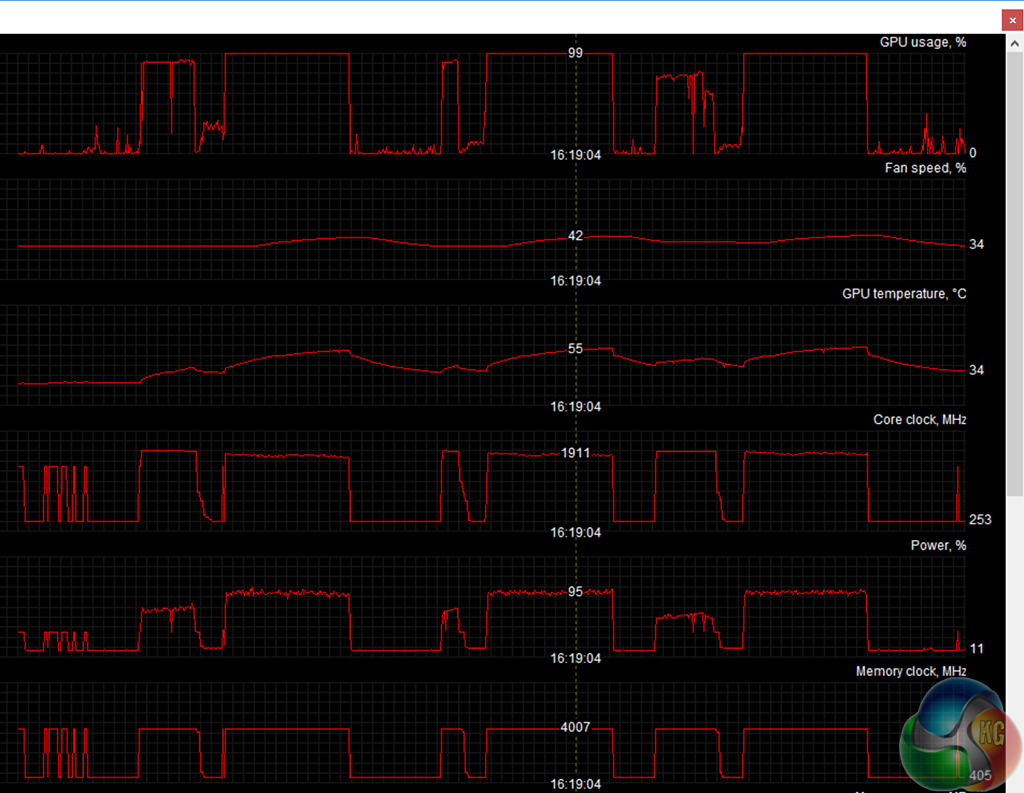Click the 55 value on temperature graph
Viewport: 1024px width, 793px height.
575,349
